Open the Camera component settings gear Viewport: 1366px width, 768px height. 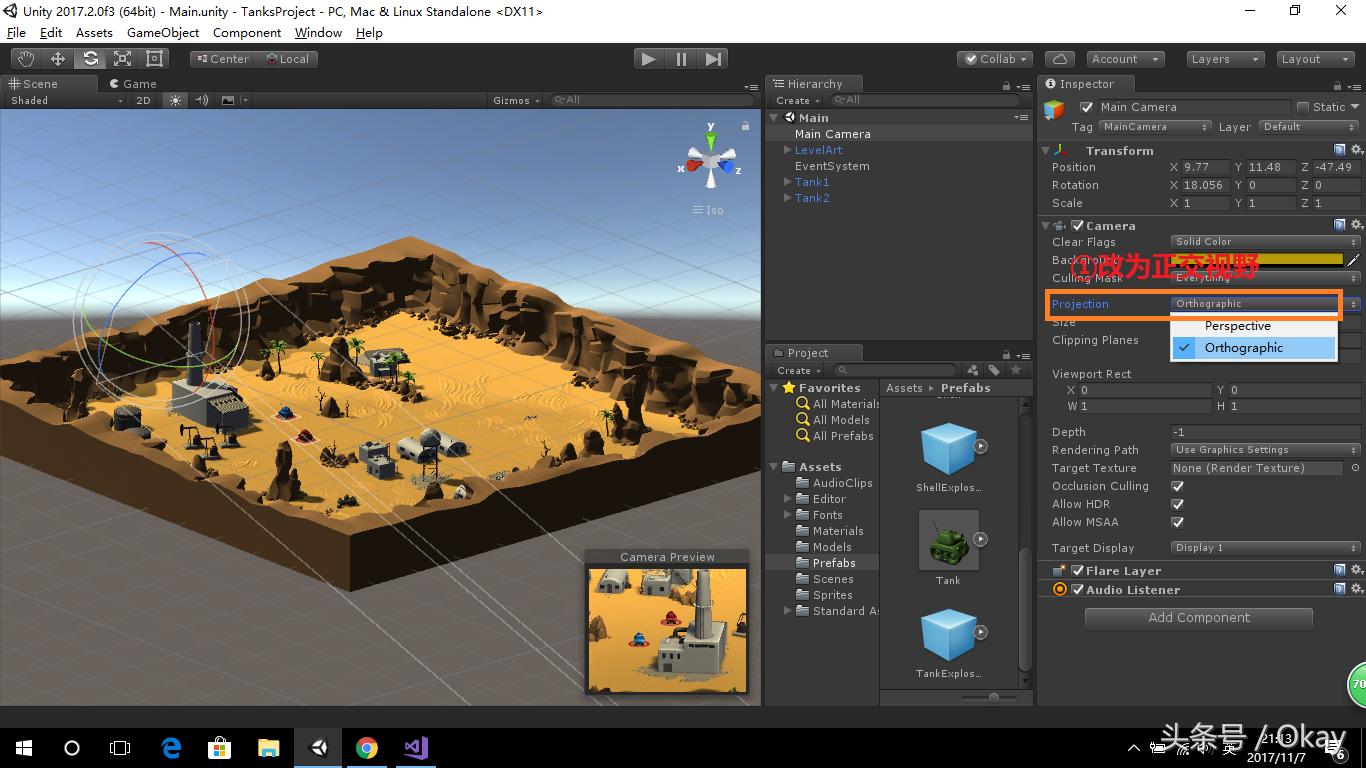pos(1355,225)
